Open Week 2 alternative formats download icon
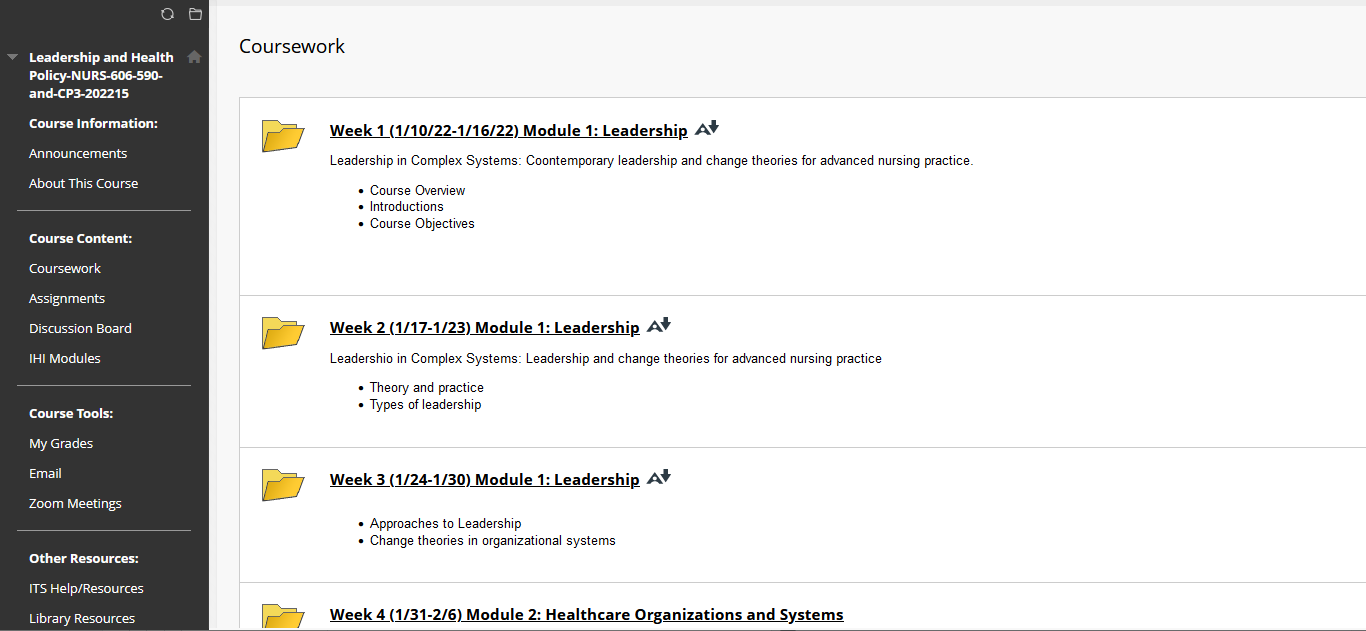This screenshot has width=1366, height=631. pyautogui.click(x=659, y=326)
